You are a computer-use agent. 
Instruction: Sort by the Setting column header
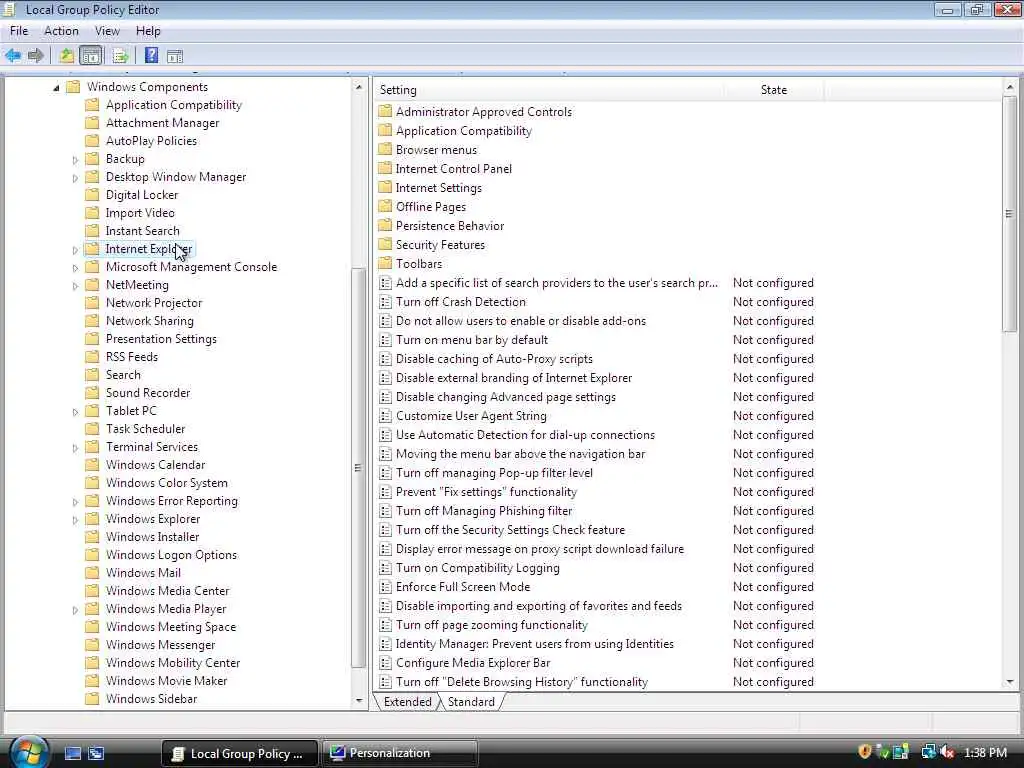tap(548, 89)
